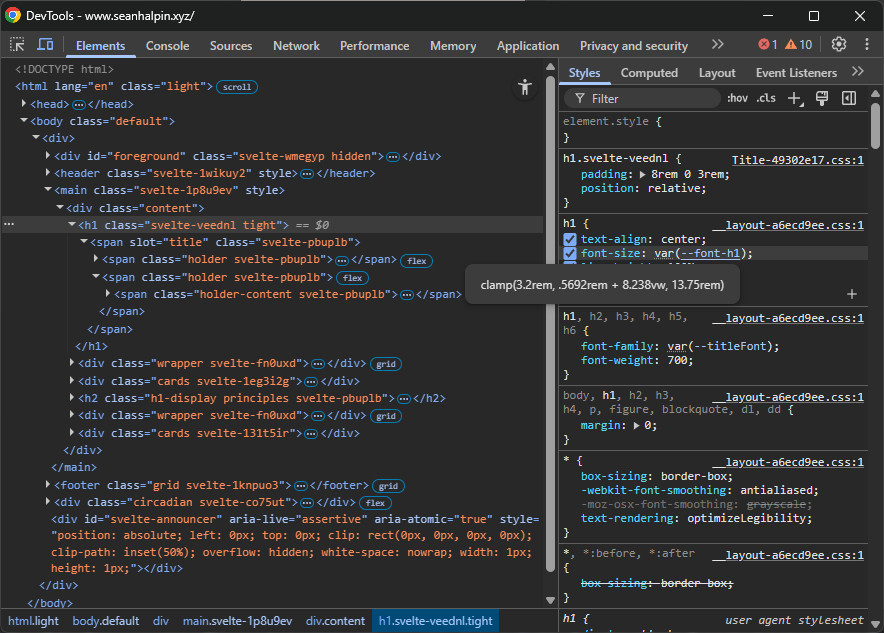Expand the padding shorthand triangle

point(642,174)
